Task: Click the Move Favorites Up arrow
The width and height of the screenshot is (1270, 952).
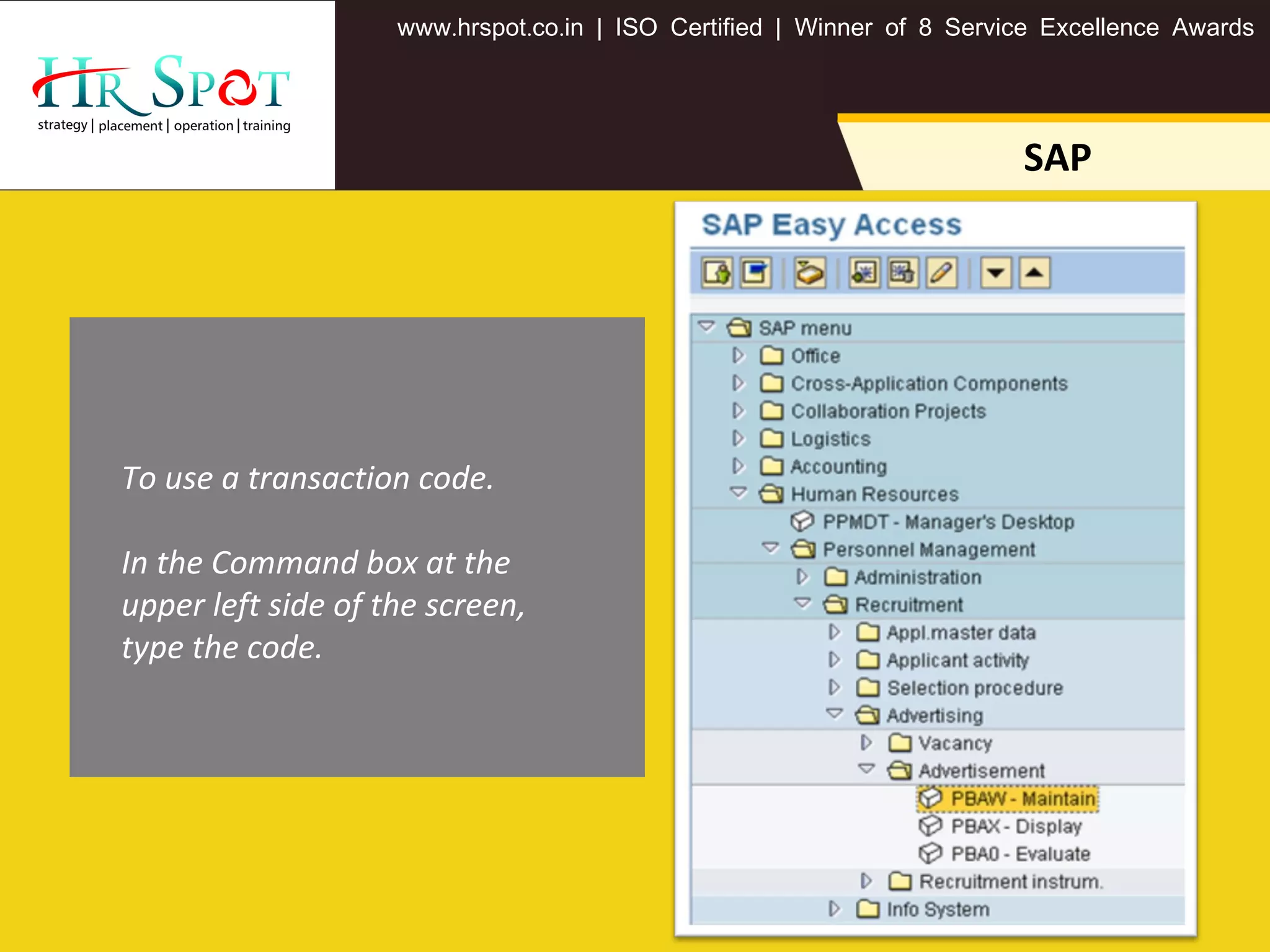Action: [1034, 273]
